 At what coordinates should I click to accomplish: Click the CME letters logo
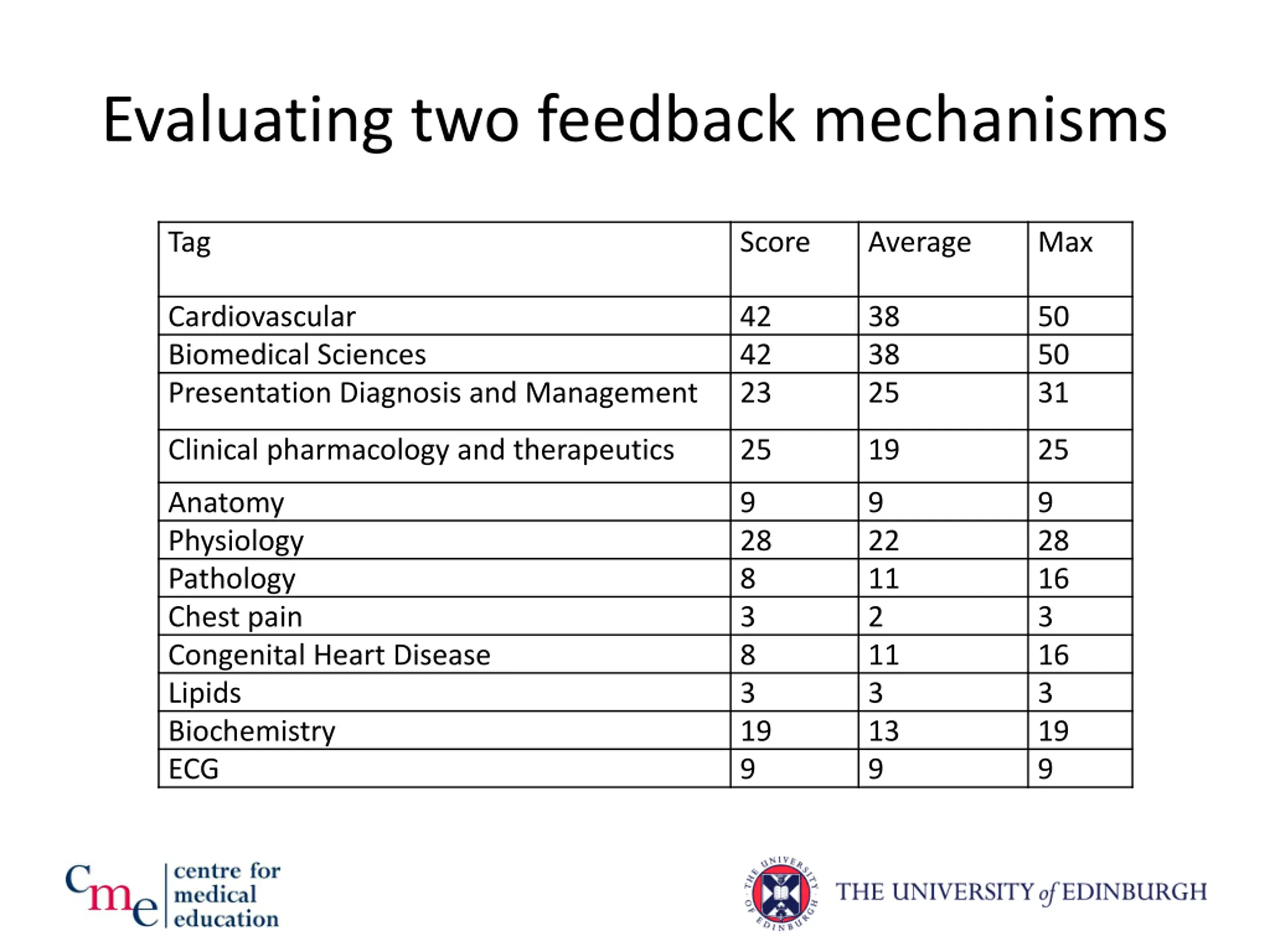[112, 895]
